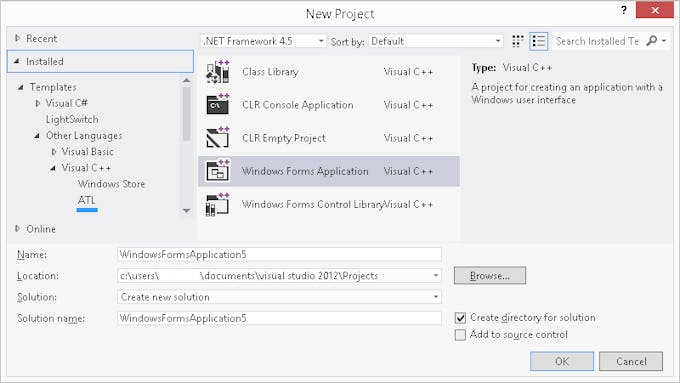The image size is (680, 383).
Task: Select ATL under Visual C++
Action: [87, 200]
